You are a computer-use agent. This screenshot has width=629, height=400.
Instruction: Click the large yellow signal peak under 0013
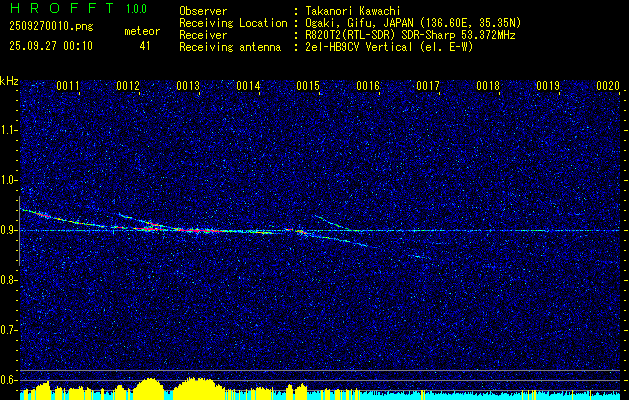click(197, 388)
